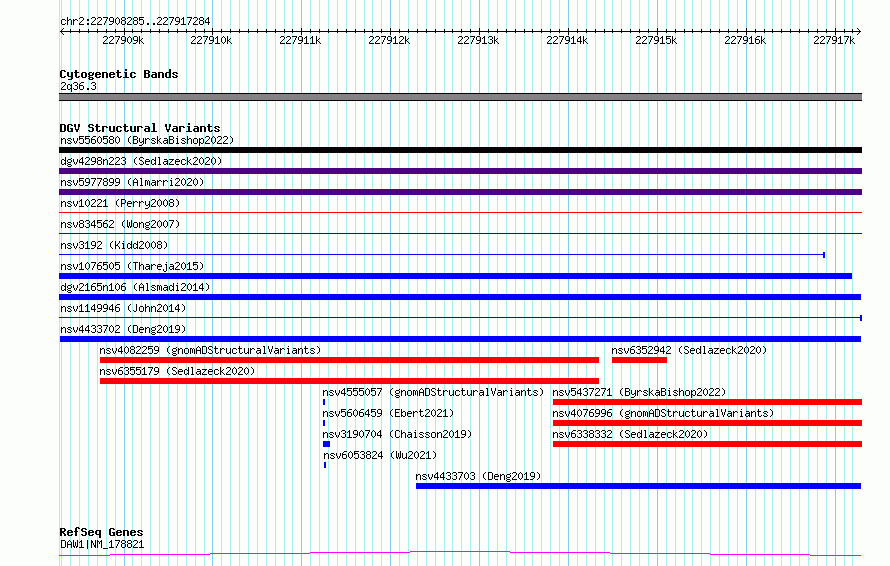The width and height of the screenshot is (890, 566).
Task: Click the Cytogenetic Bands track title
Action: pyautogui.click(x=119, y=74)
